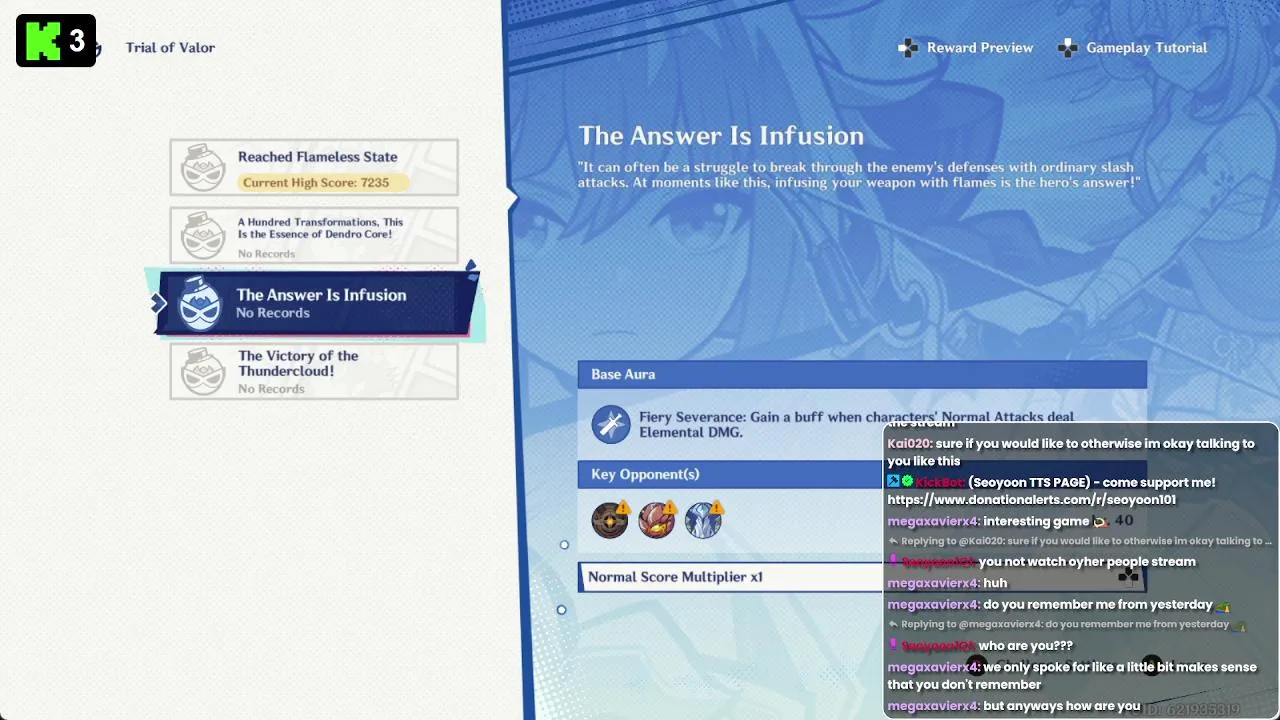Select the Reached Flameless State trial
This screenshot has width=1280, height=720.
click(314, 167)
